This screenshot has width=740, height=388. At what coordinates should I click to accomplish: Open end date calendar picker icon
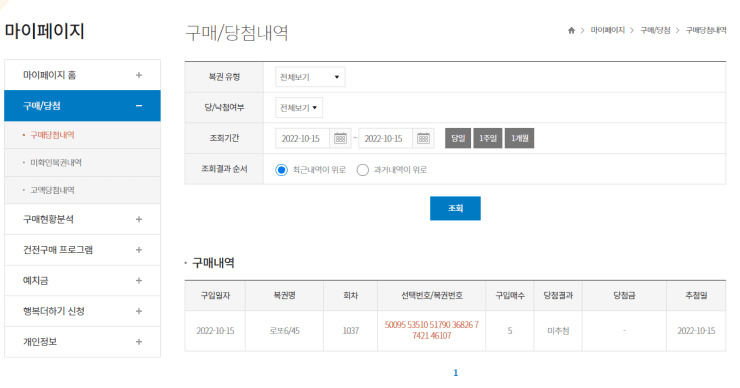click(x=423, y=138)
